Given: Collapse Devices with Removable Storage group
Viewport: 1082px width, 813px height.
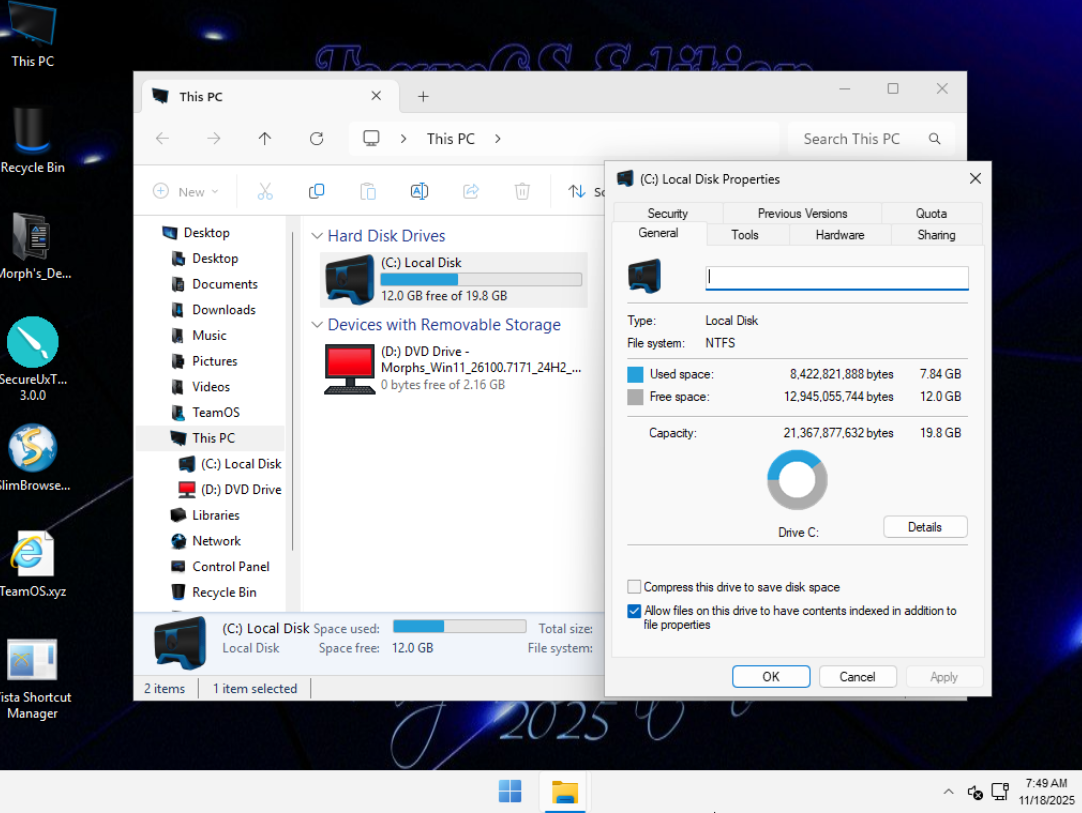Looking at the screenshot, I should 317,325.
